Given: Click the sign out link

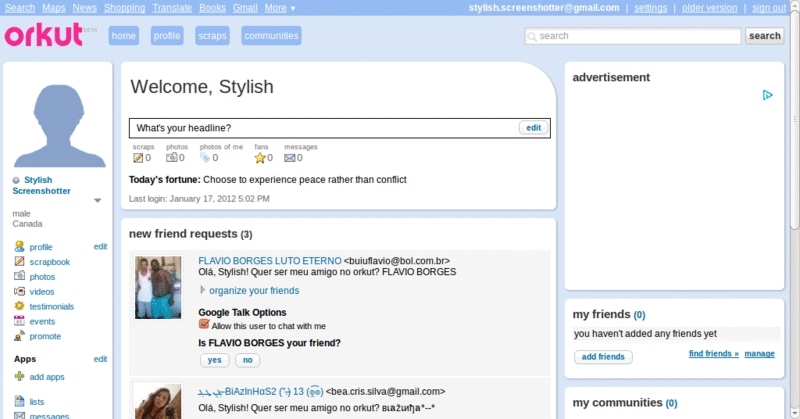Looking at the screenshot, I should 769,8.
